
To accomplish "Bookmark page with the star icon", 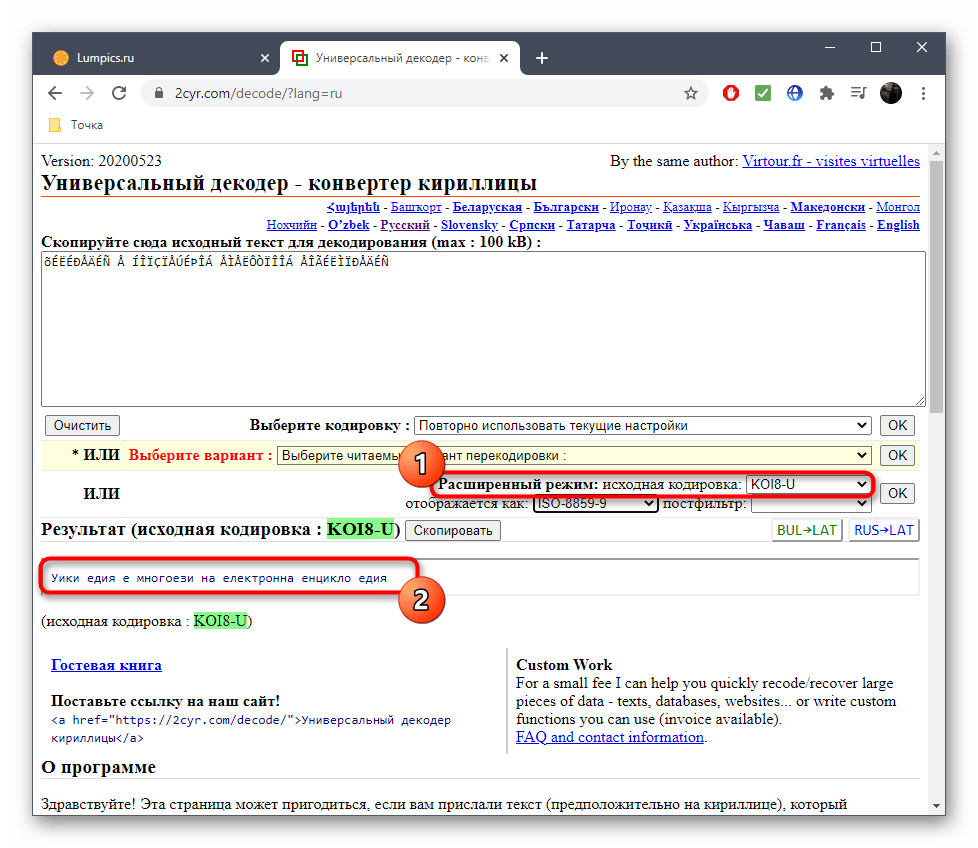I will click(x=690, y=93).
